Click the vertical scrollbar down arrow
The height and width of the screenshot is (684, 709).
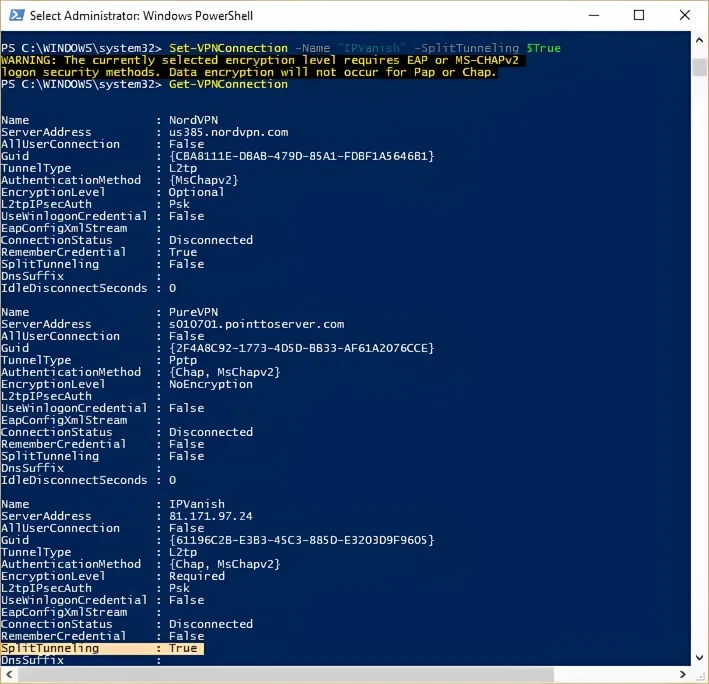700,658
